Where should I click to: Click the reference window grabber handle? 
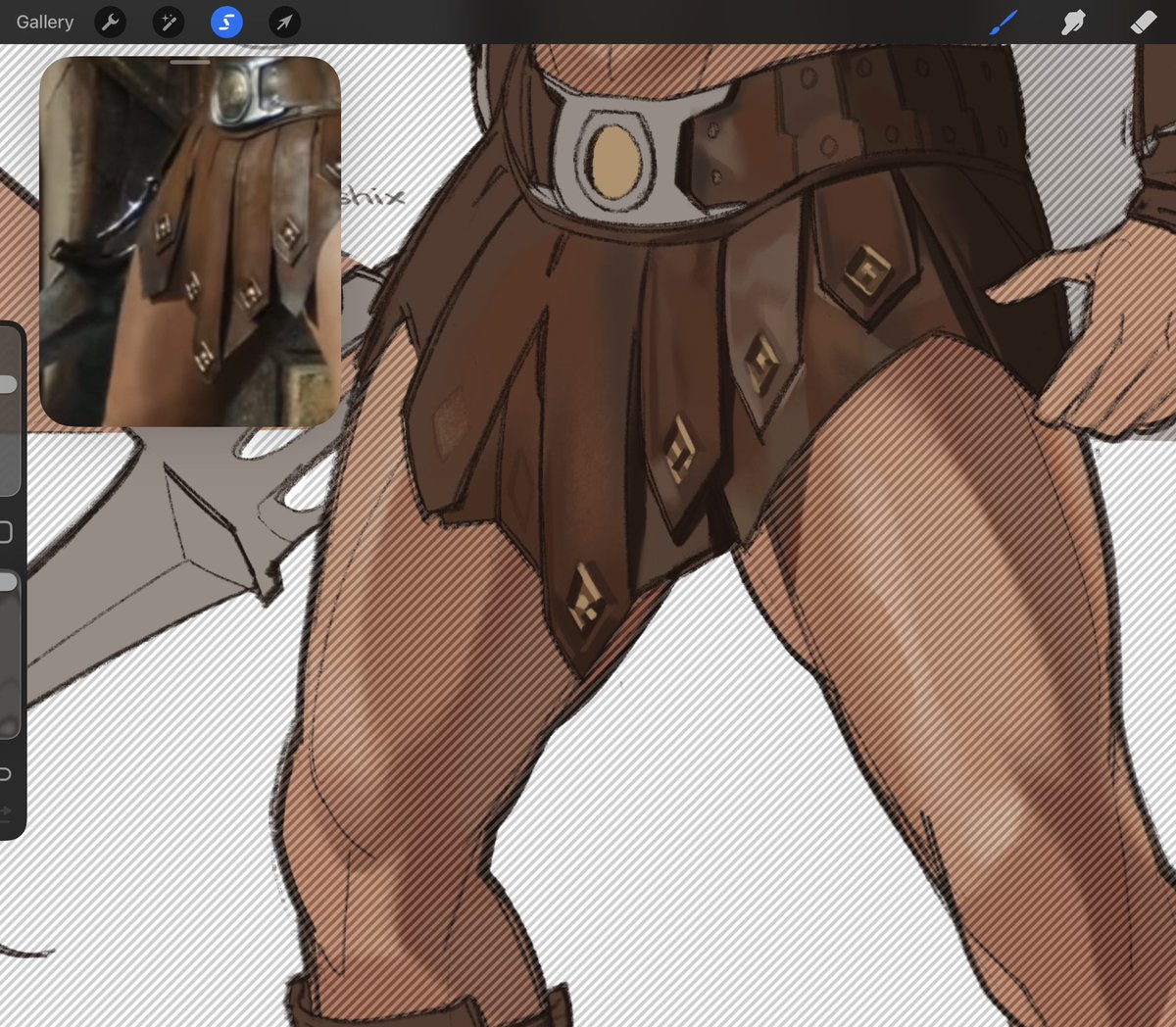click(x=190, y=62)
